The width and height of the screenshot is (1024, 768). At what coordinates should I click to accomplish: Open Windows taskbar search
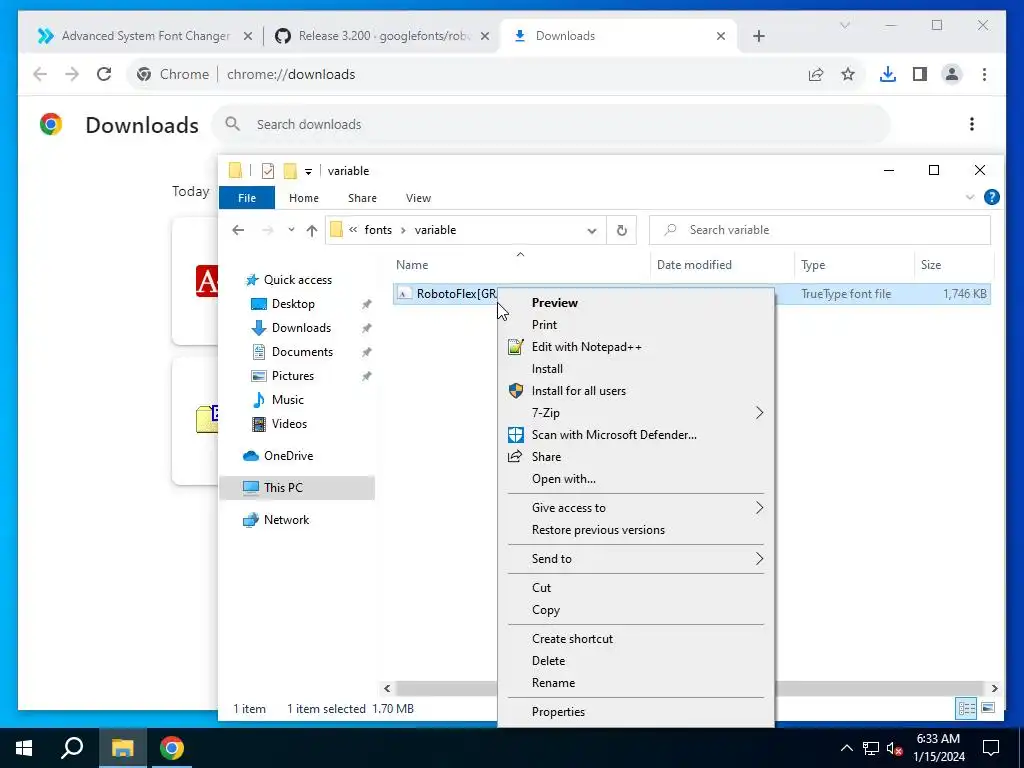(72, 748)
